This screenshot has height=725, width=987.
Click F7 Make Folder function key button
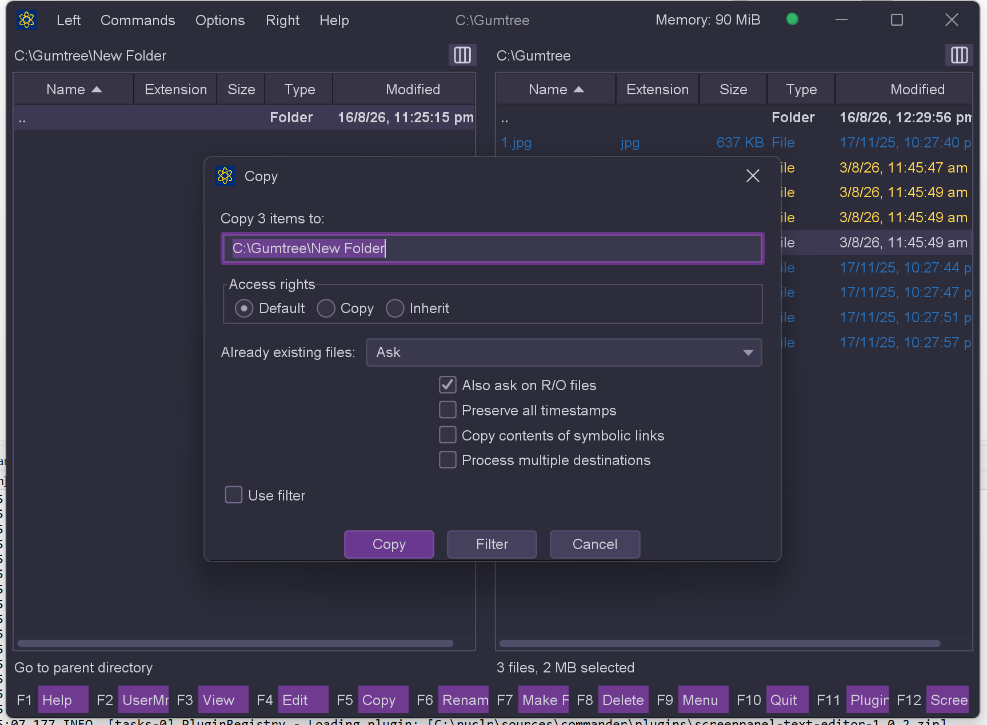[x=543, y=700]
